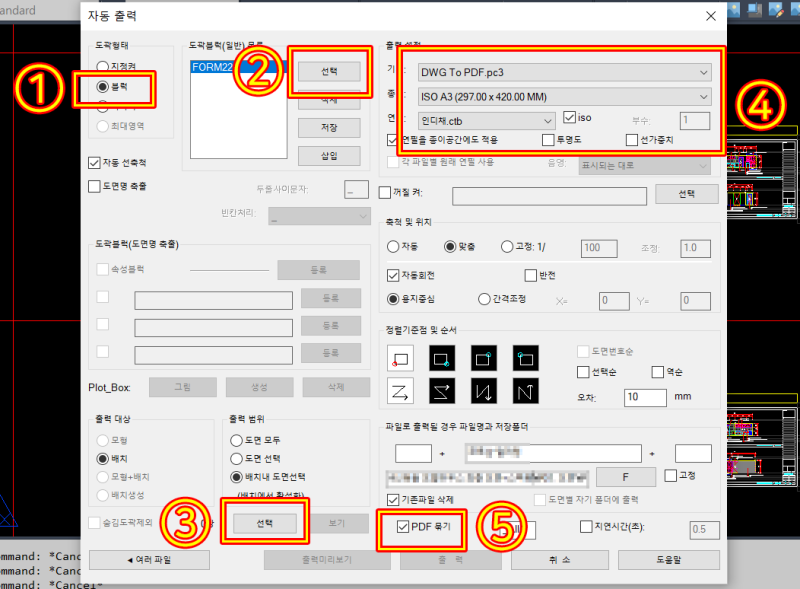Select alignment icon with cyan top-right dot
Viewport: 800px width, 589px height.
pyautogui.click(x=484, y=357)
